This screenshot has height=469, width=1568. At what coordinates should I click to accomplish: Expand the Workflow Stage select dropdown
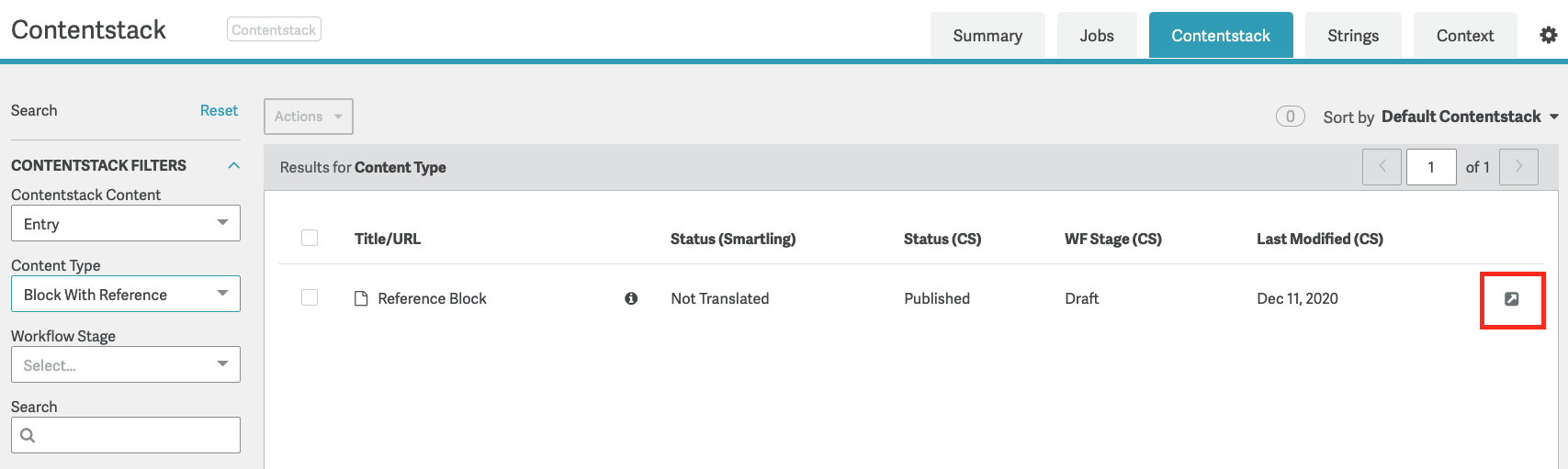point(125,364)
